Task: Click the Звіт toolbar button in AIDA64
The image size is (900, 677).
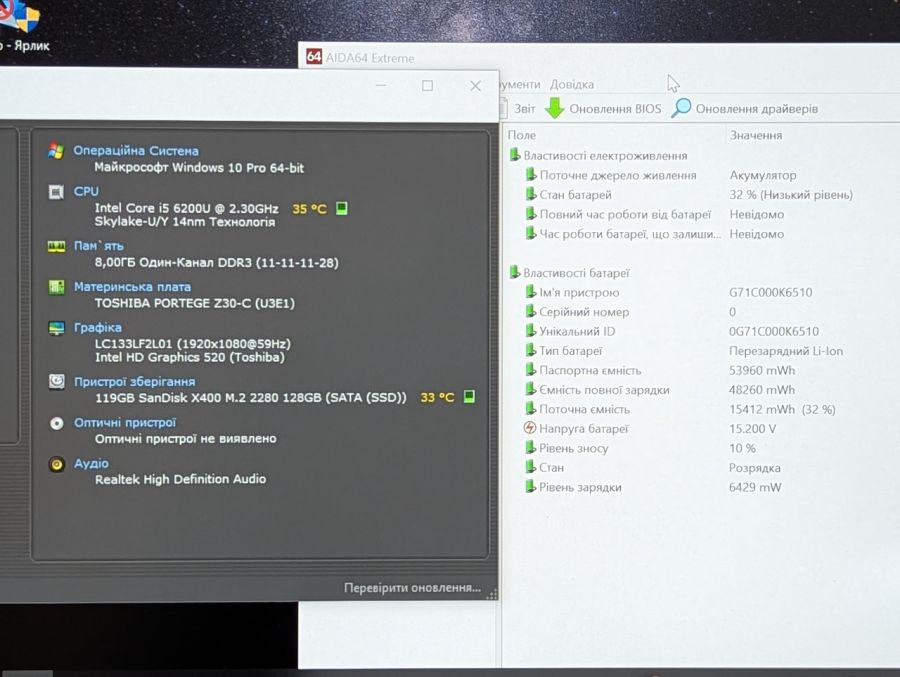Action: pyautogui.click(x=518, y=109)
